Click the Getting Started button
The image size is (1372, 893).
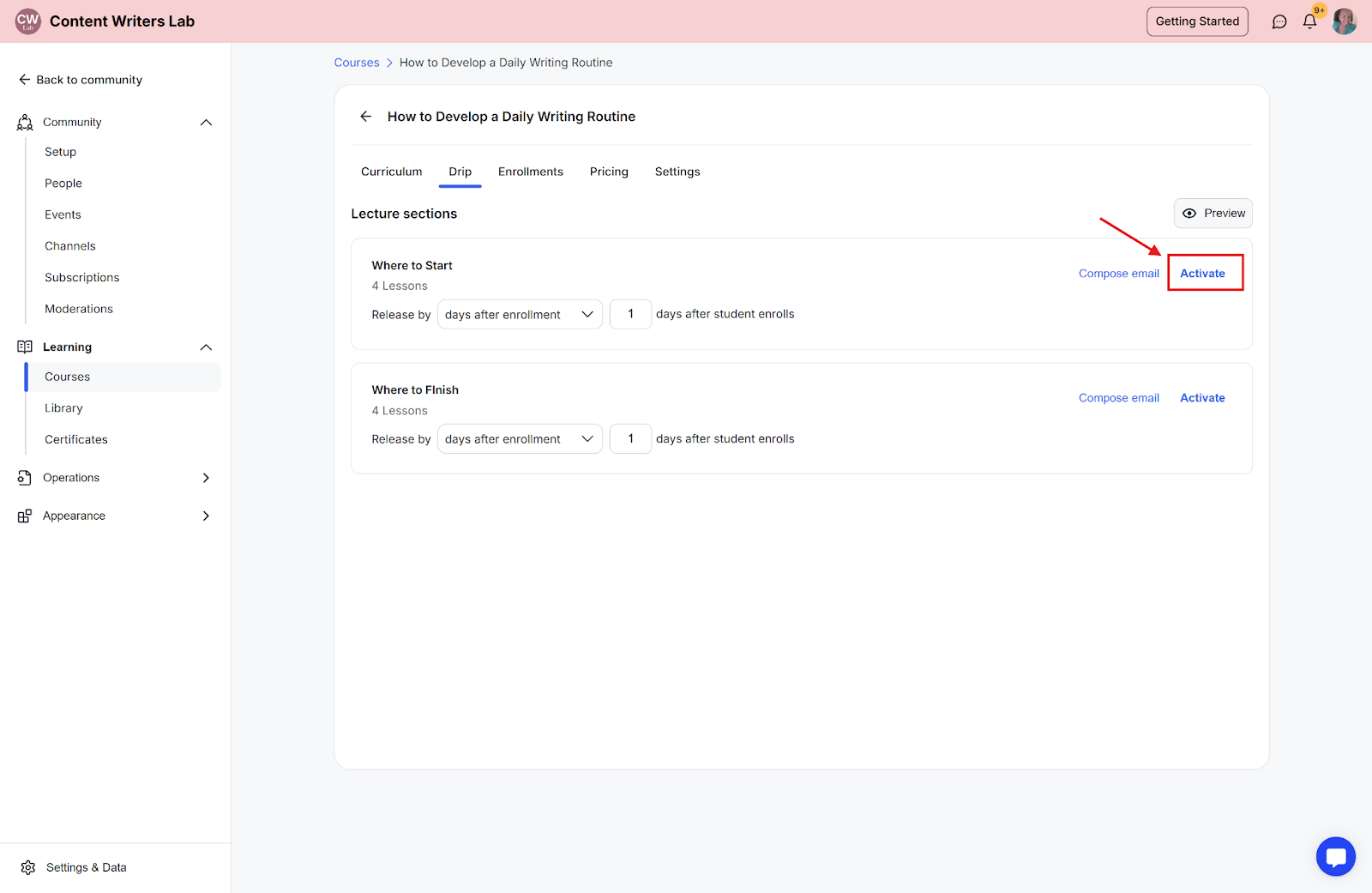coord(1197,21)
